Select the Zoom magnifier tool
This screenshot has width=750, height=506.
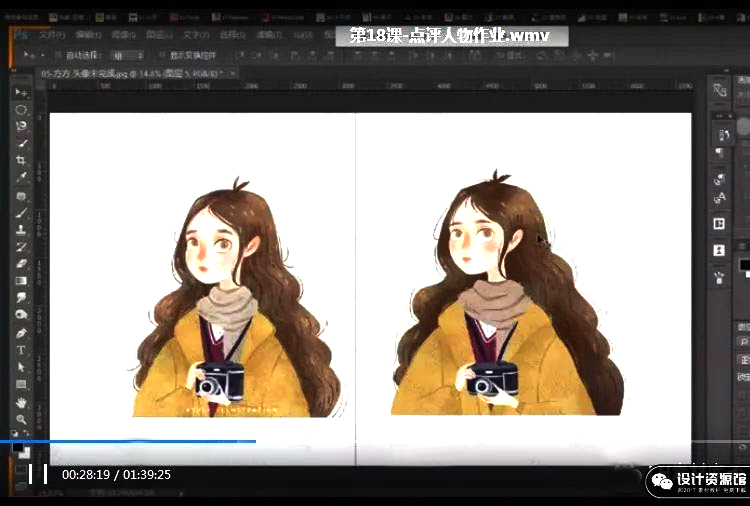[21, 419]
